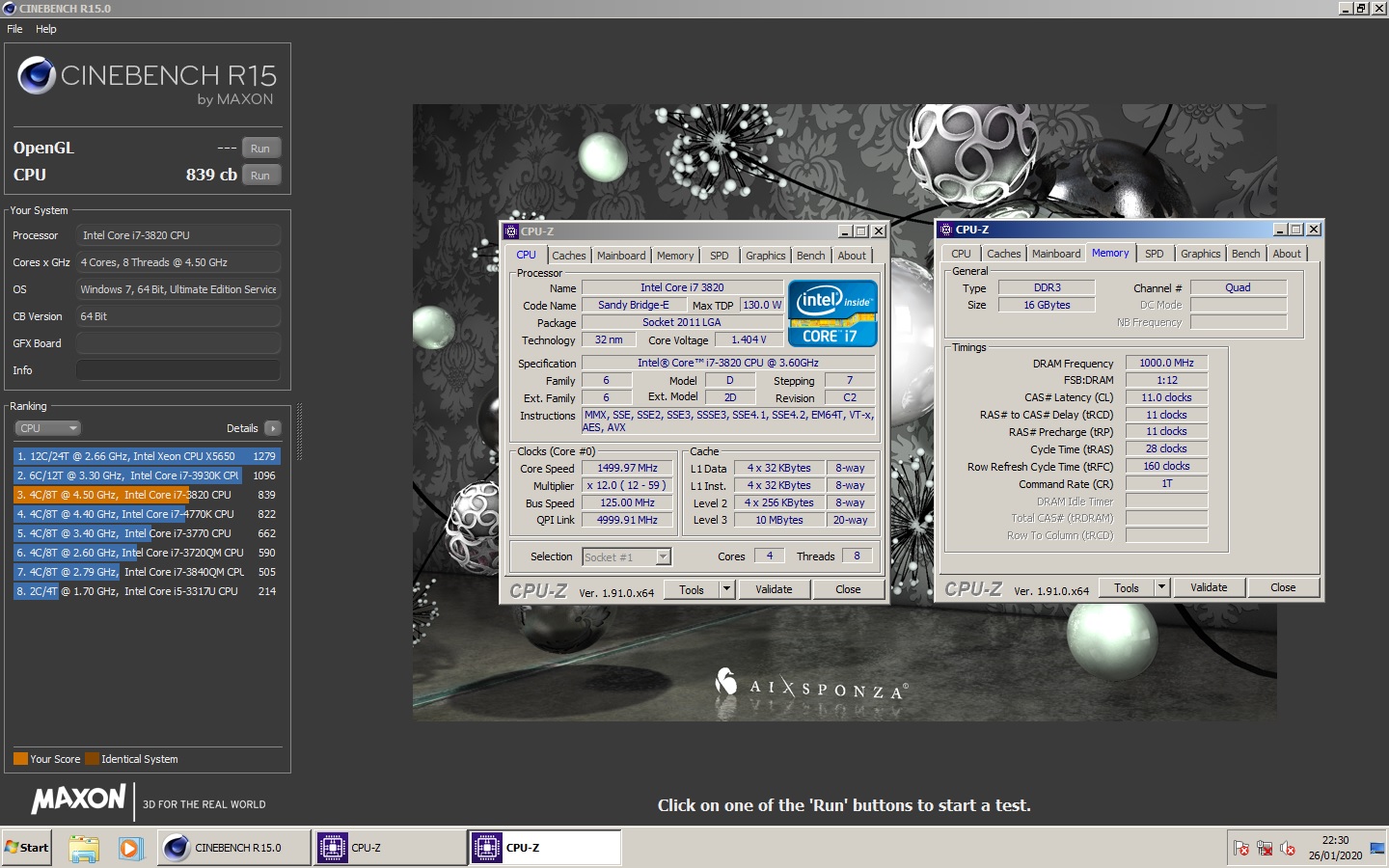The height and width of the screenshot is (868, 1389).
Task: Run the CPU benchmark
Action: (x=260, y=176)
